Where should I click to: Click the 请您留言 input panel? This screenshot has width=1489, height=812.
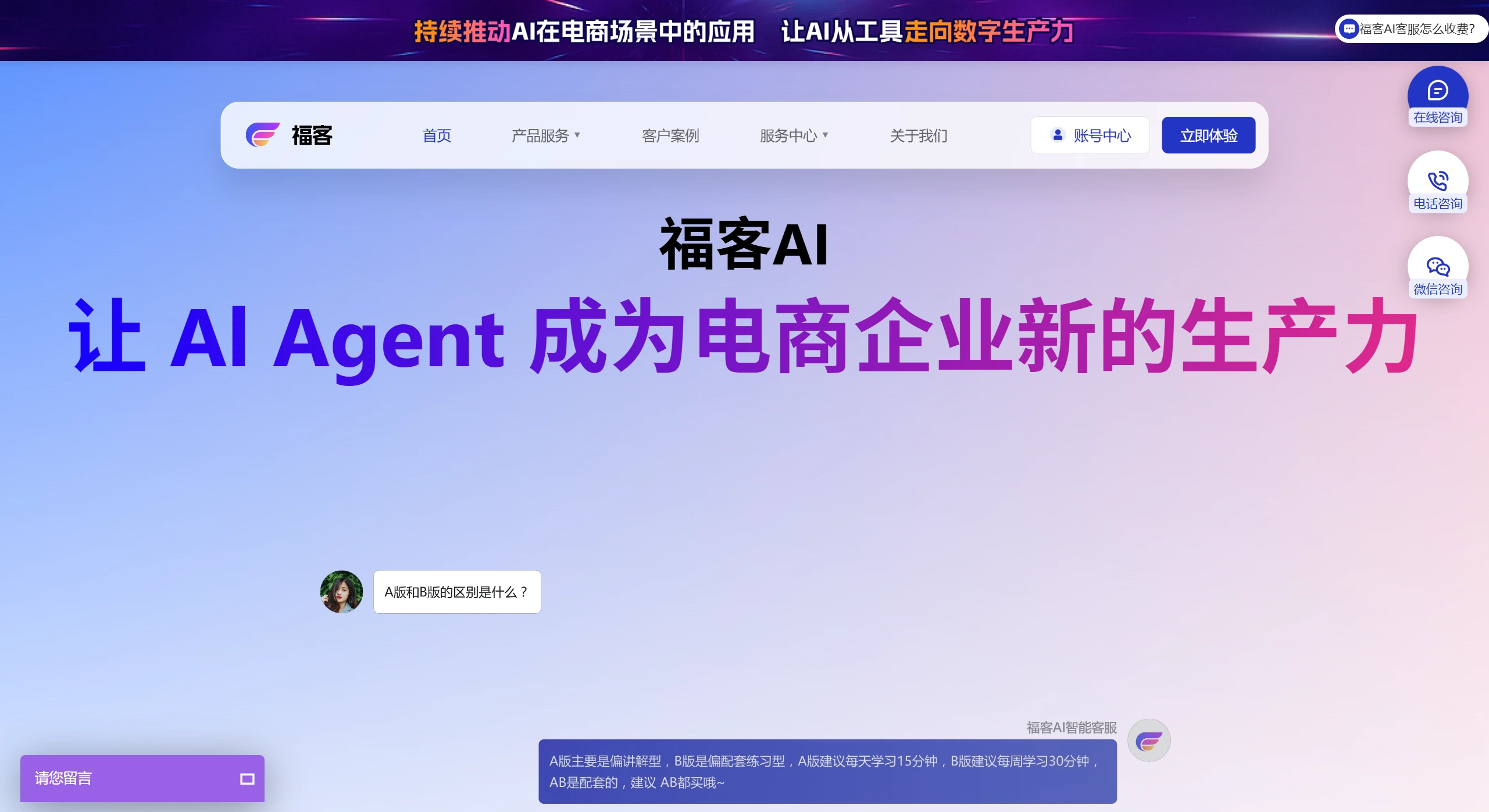click(x=116, y=778)
